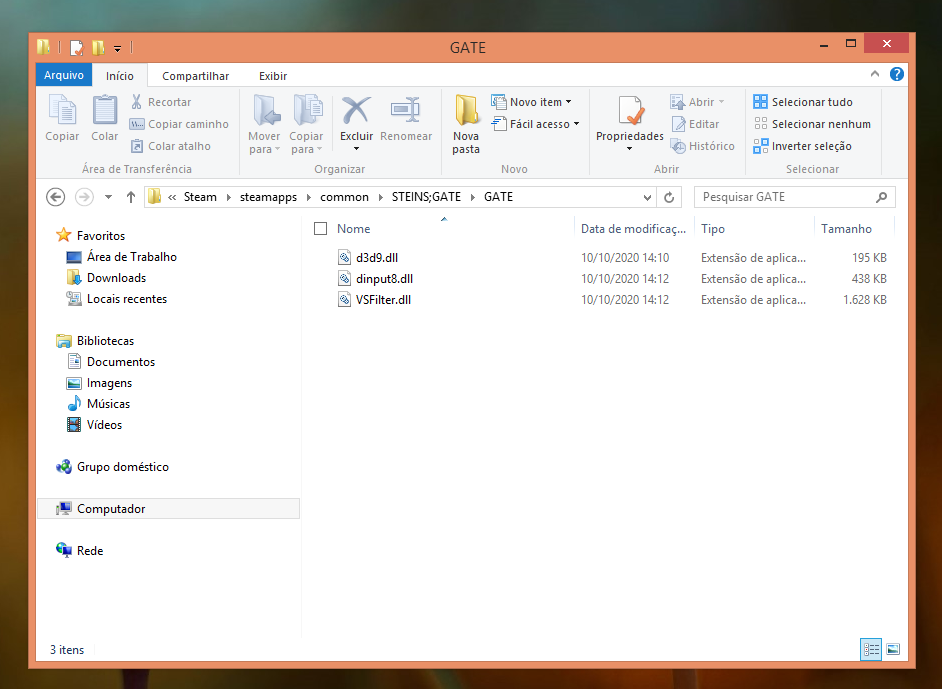942x689 pixels.
Task: Go up one folder level
Action: (130, 196)
